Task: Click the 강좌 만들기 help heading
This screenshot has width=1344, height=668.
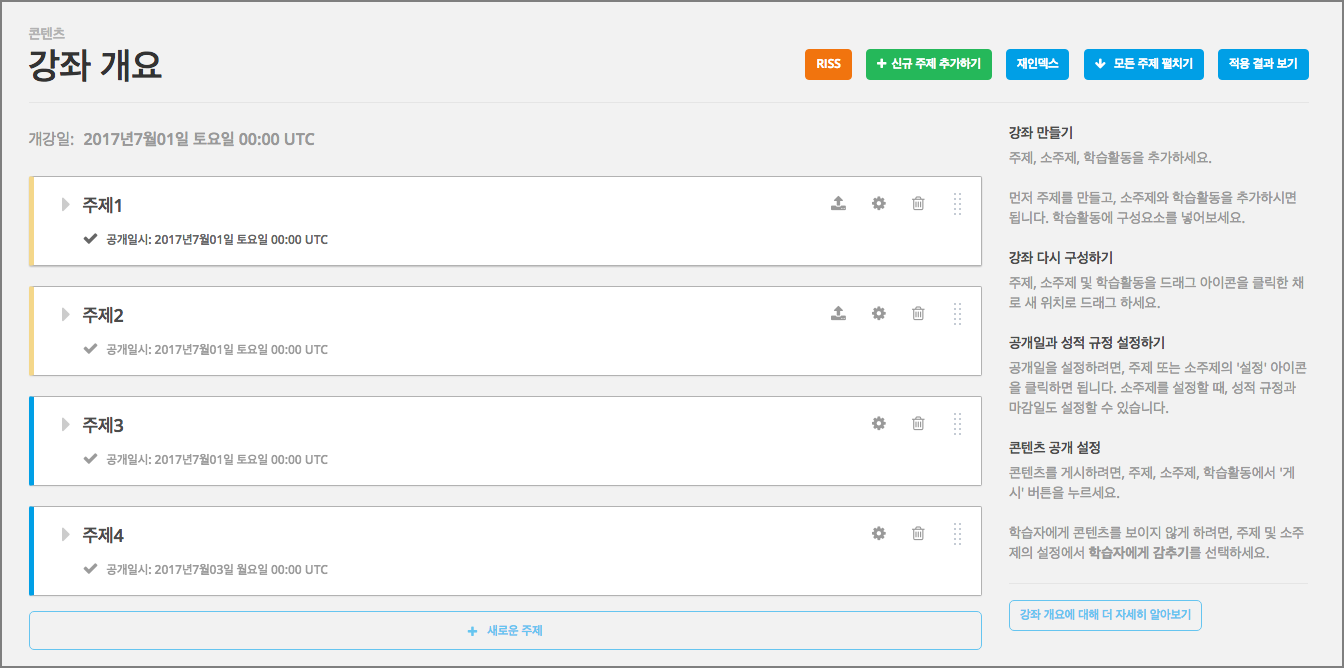Action: pyautogui.click(x=1041, y=133)
